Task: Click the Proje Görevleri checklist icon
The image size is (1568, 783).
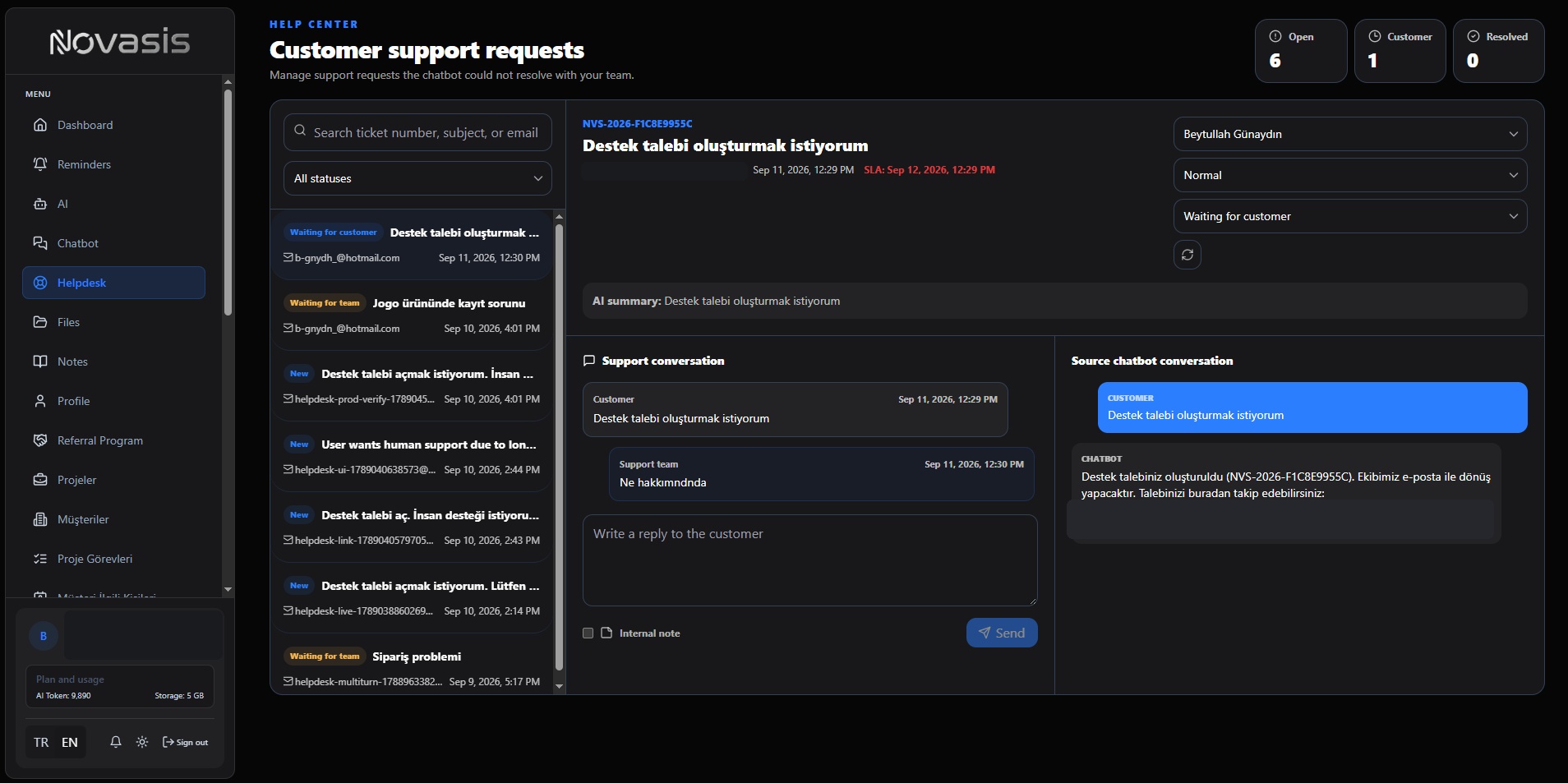Action: [x=40, y=559]
